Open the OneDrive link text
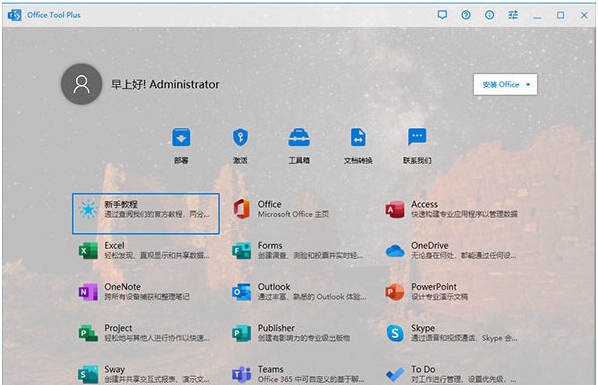Screen dimensions: 598x385 click(x=429, y=245)
